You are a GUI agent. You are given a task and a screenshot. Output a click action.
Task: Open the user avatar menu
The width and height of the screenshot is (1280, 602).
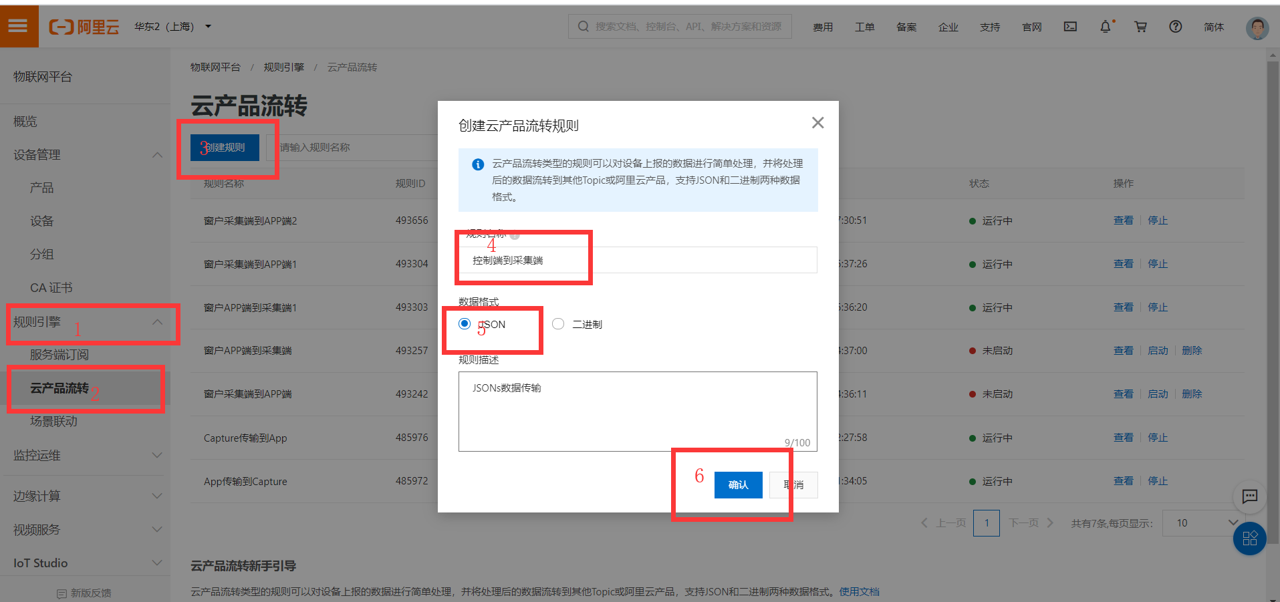(1256, 27)
